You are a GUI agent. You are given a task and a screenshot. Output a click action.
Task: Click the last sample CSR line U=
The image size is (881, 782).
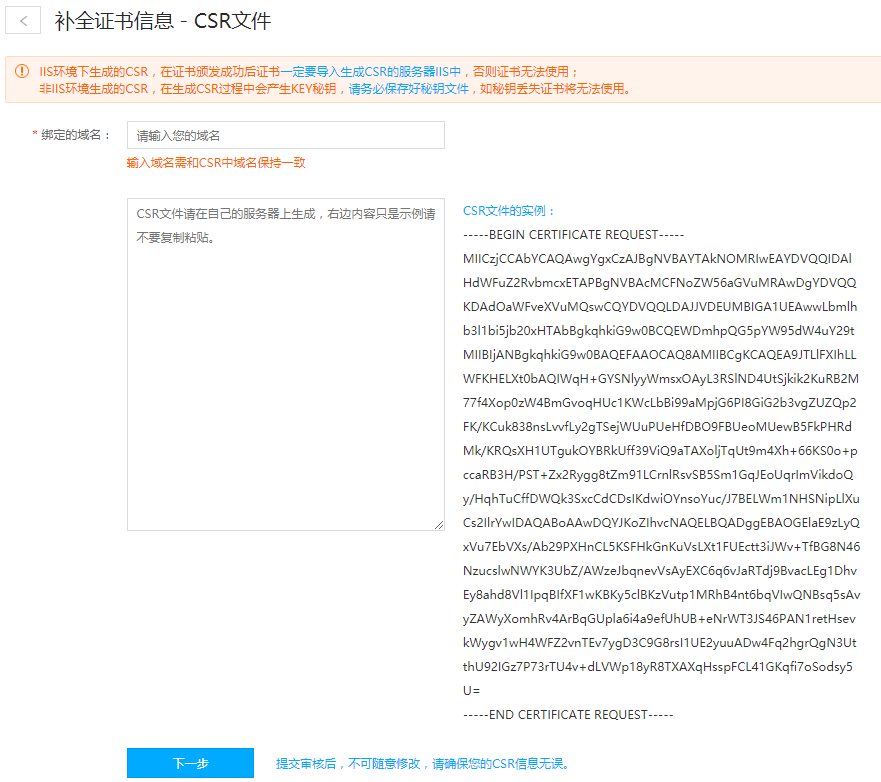point(472,691)
